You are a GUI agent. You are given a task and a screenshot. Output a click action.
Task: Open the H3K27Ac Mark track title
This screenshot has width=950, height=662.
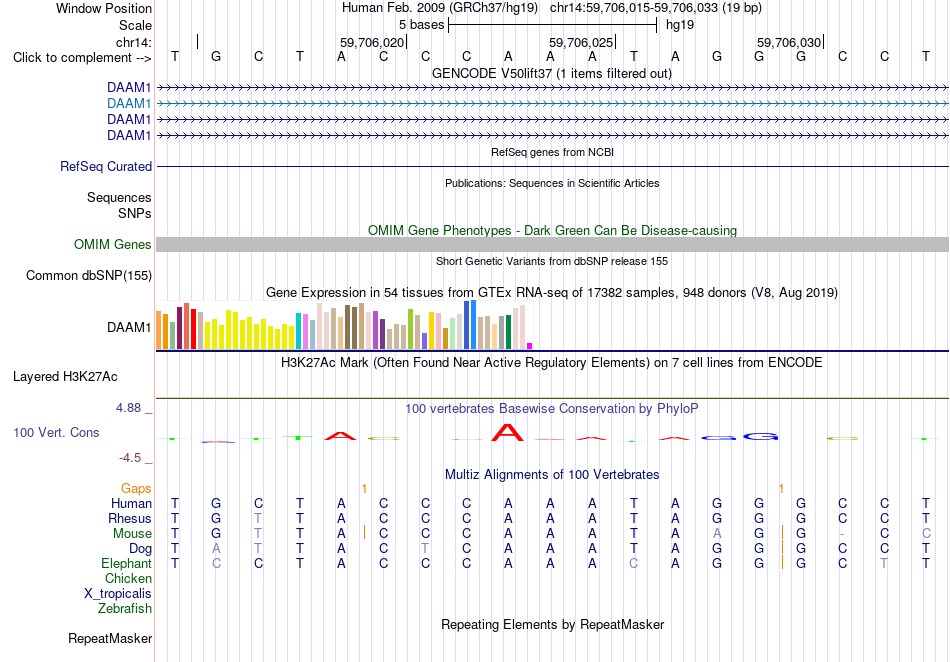pos(552,363)
